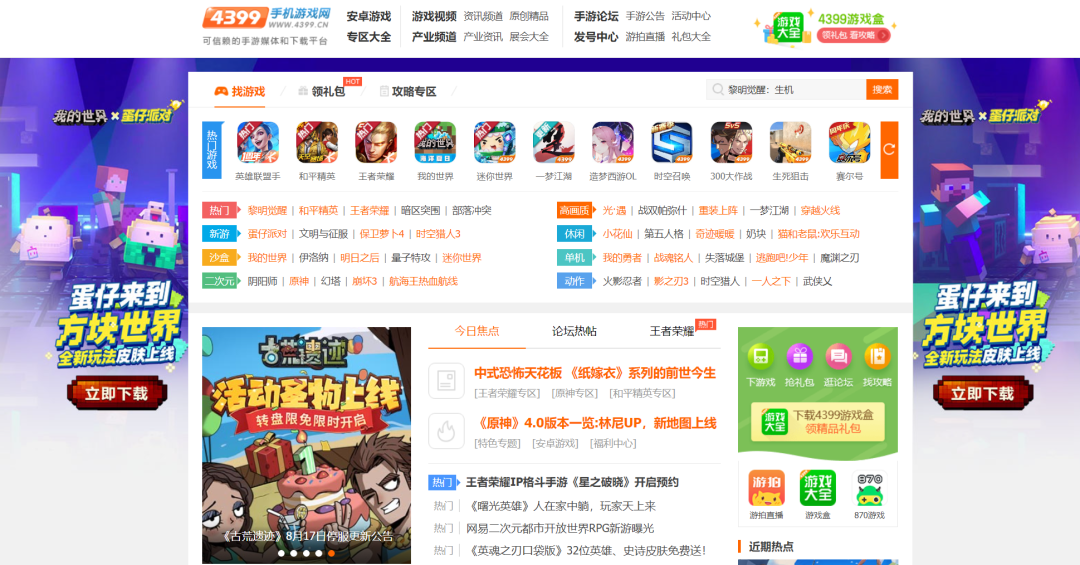Image resolution: width=1080 pixels, height=565 pixels.
Task: Open the 曙光英雄 news item
Action: [561, 506]
